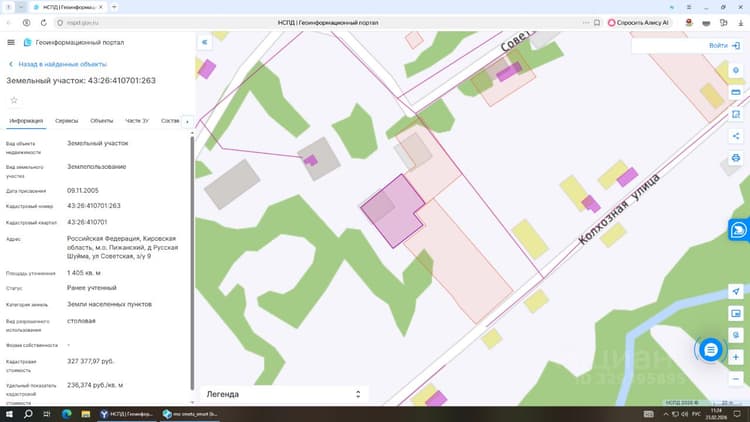Image resolution: width=750 pixels, height=422 pixels.
Task: Activate the ruler measurement tool
Action: 736,92
